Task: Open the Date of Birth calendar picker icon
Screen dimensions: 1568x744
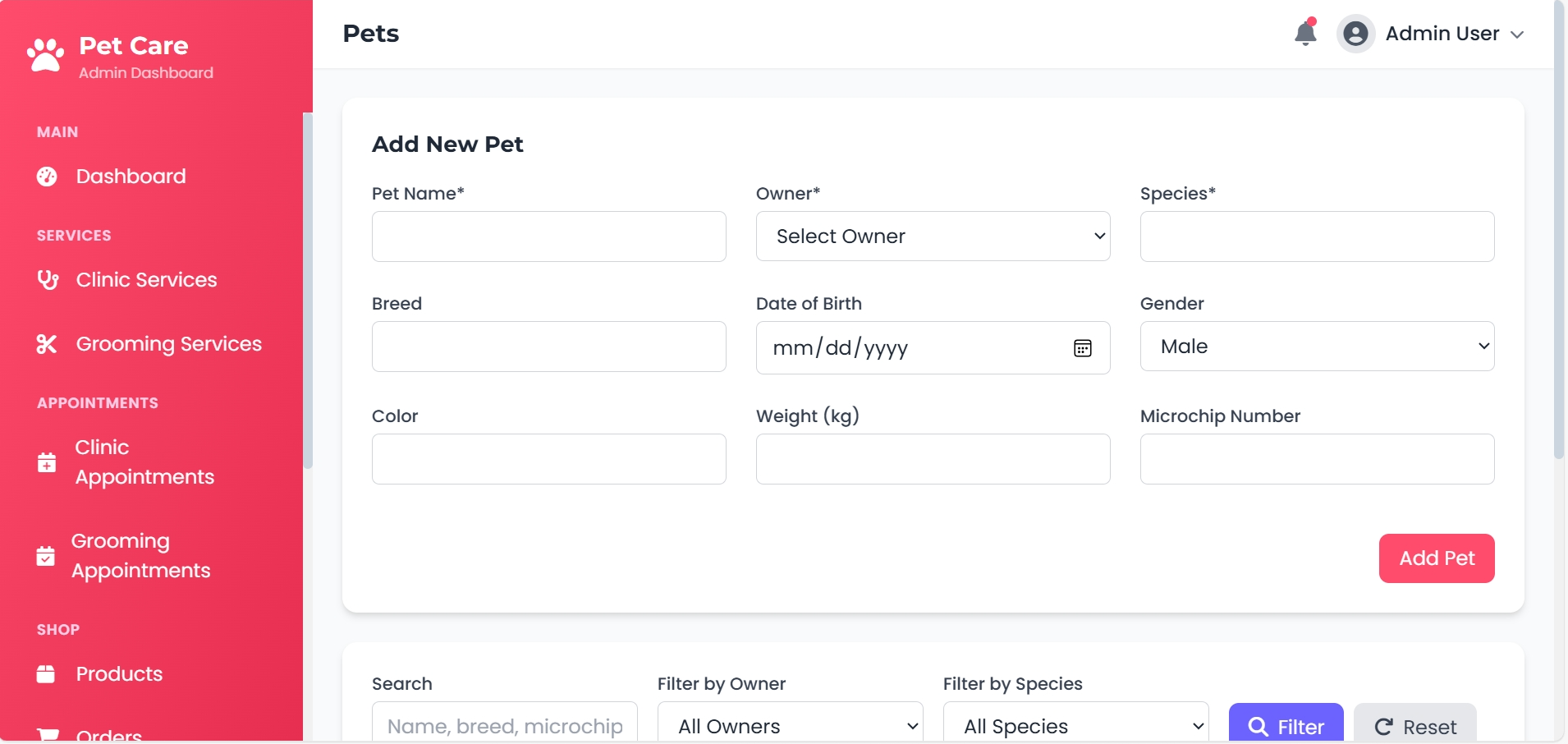Action: (x=1083, y=348)
